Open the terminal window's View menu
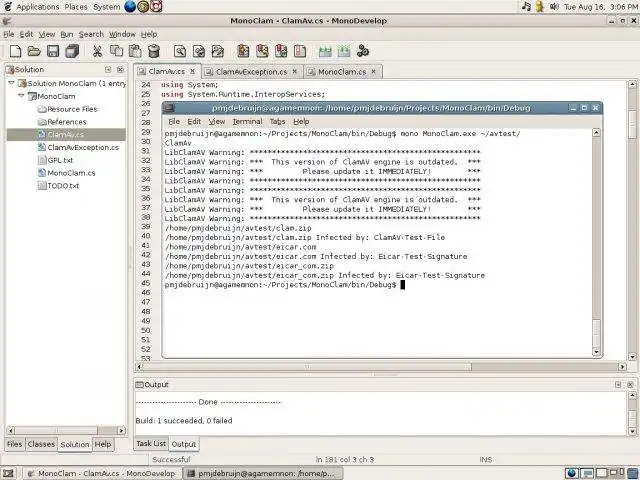Screen dimensions: 640x480 point(217,122)
